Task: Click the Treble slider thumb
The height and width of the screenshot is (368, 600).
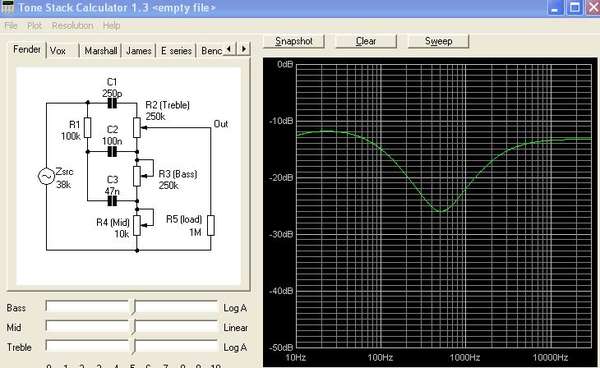Action: (x=132, y=347)
